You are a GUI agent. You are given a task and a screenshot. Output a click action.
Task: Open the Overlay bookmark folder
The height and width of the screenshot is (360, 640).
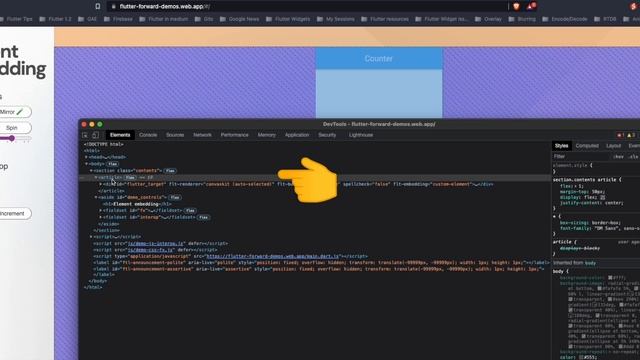click(x=488, y=19)
